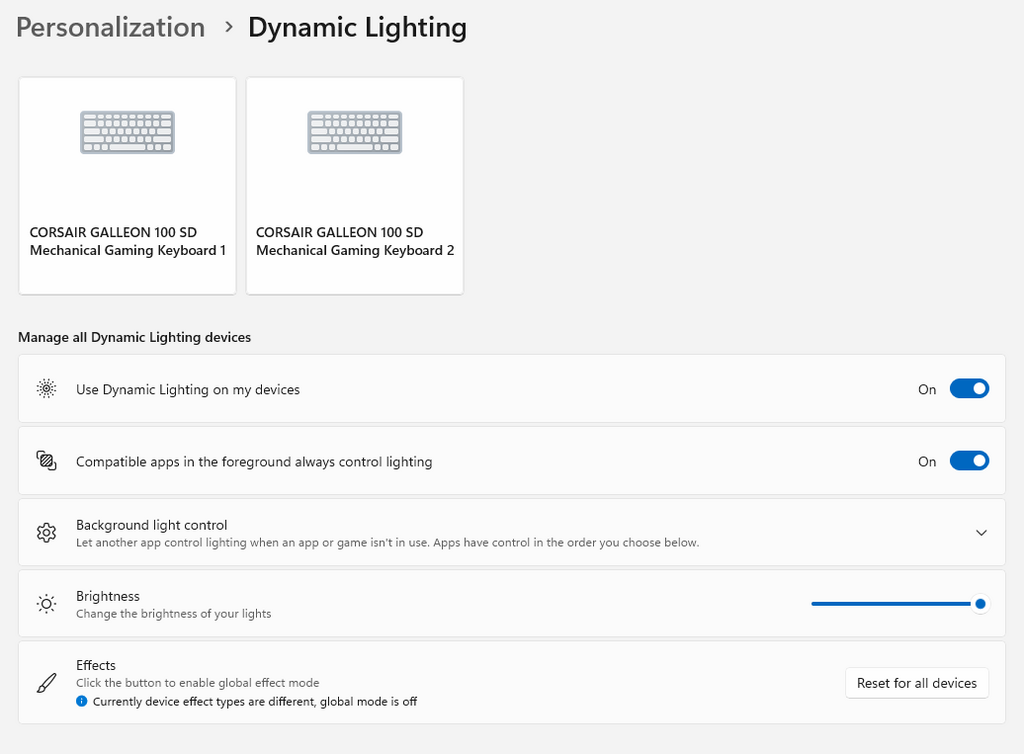The width and height of the screenshot is (1024, 754).
Task: Collapse Background light control via its chevron
Action: (981, 532)
